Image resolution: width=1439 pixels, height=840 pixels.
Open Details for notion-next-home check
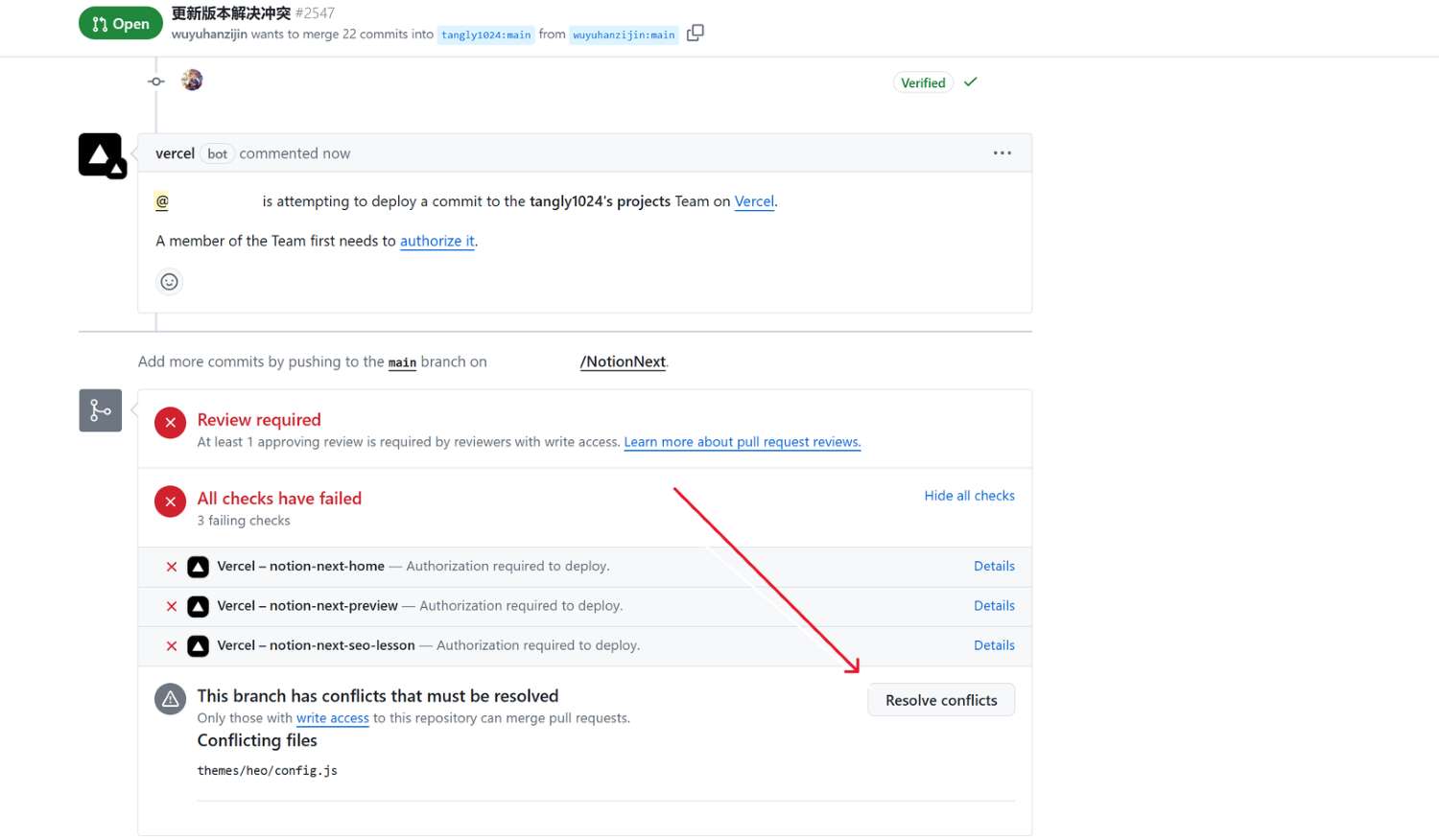(994, 567)
